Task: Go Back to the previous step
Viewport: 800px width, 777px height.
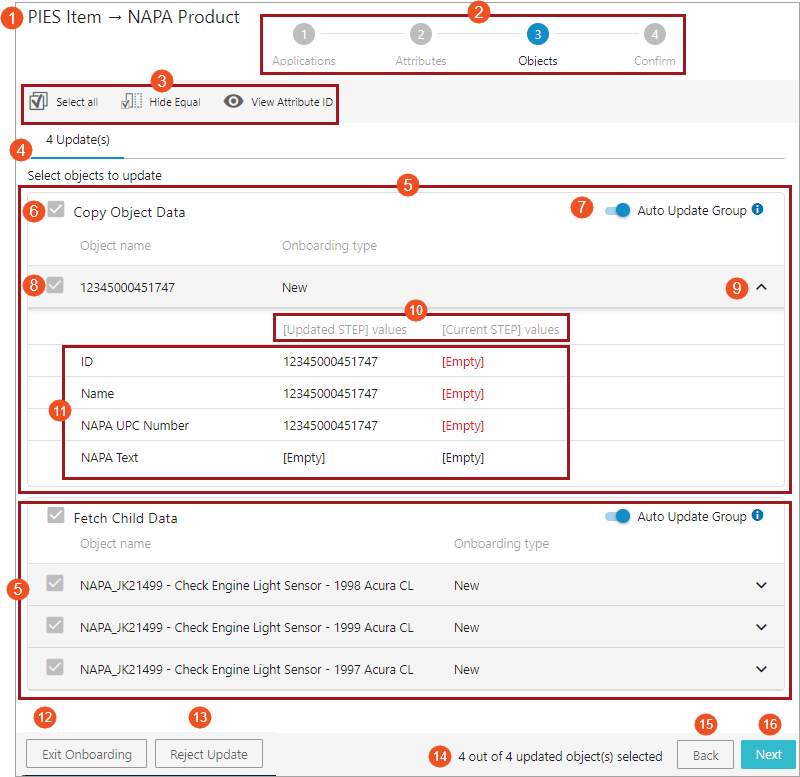Action: tap(706, 755)
